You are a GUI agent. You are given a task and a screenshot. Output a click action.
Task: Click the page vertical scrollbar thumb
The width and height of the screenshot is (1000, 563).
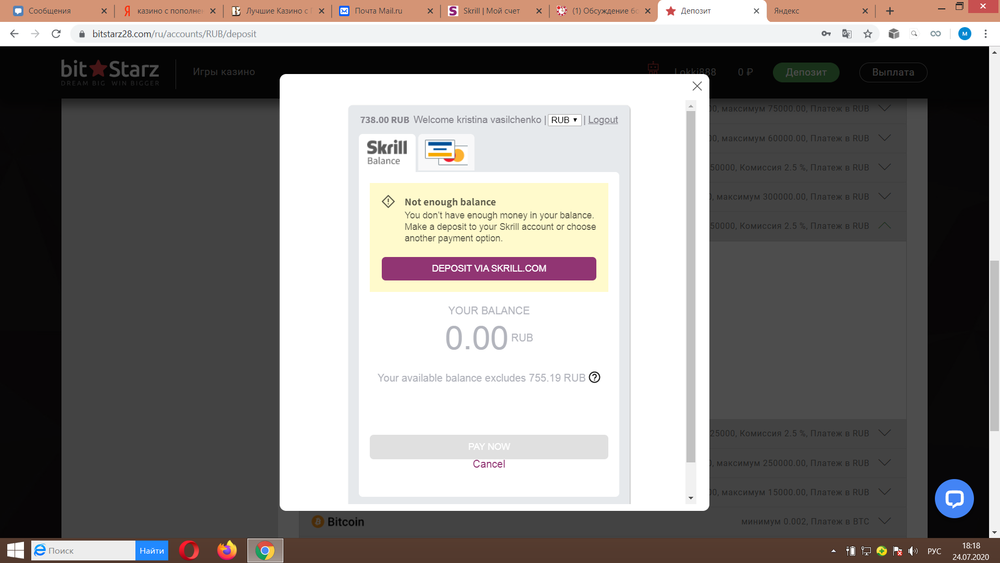click(994, 346)
